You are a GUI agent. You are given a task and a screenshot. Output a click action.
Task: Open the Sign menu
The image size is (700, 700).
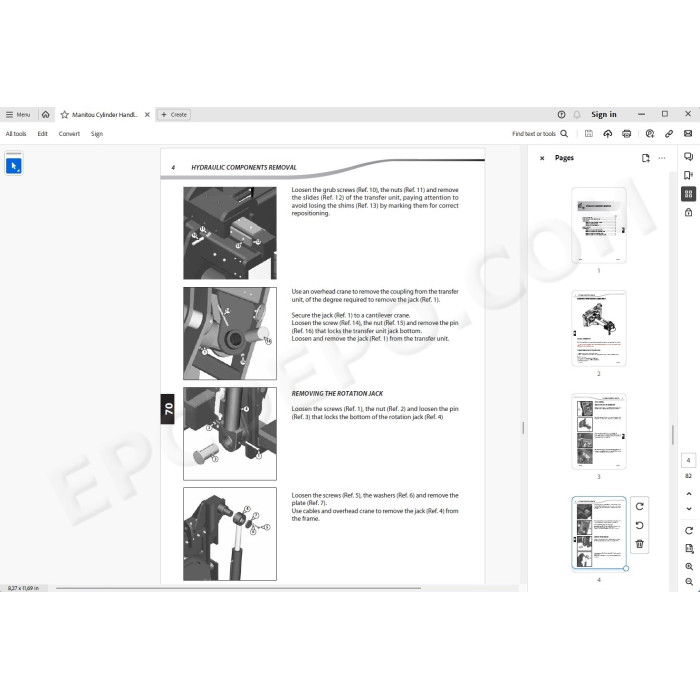(97, 134)
